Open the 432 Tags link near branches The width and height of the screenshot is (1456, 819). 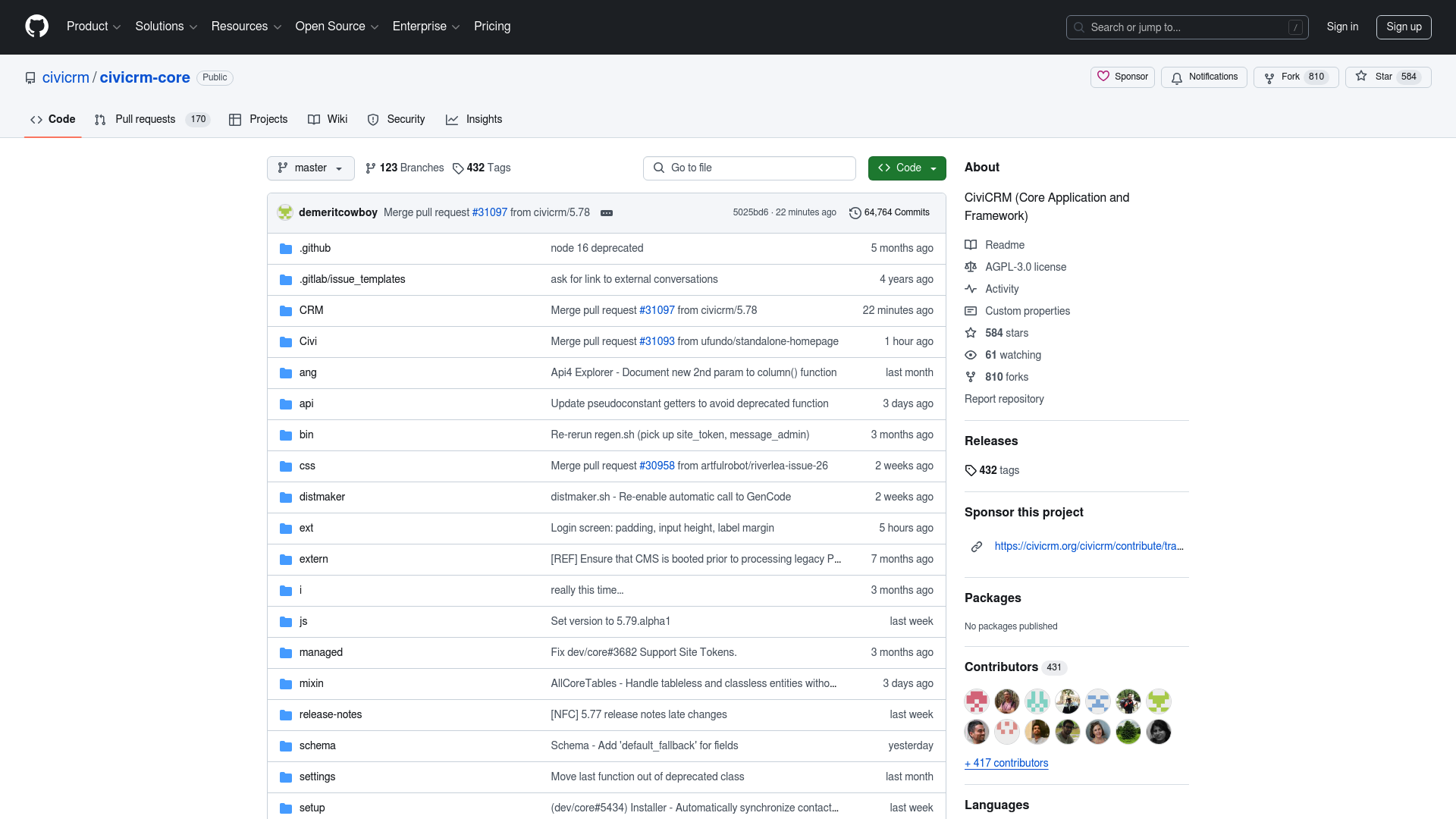coord(482,168)
